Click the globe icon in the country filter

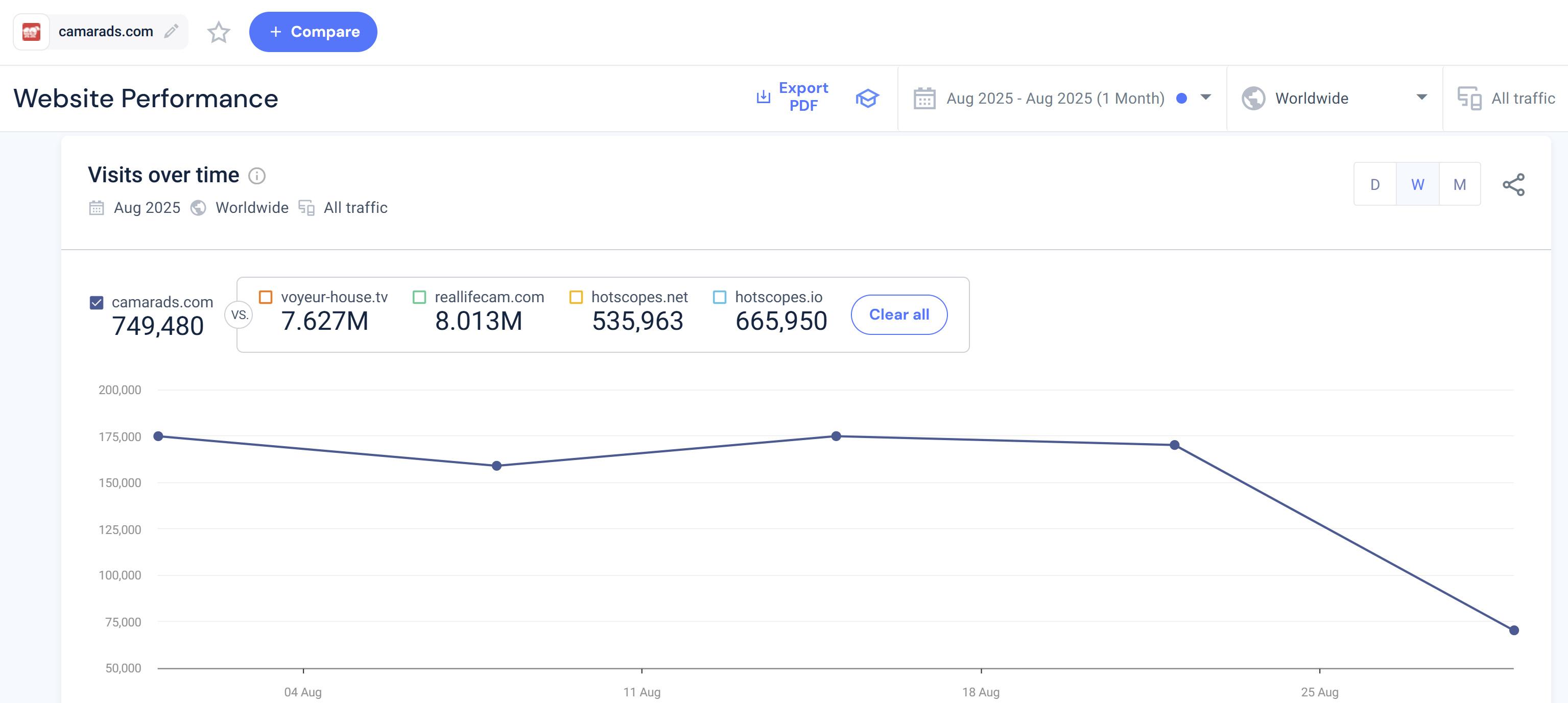[x=1253, y=99]
